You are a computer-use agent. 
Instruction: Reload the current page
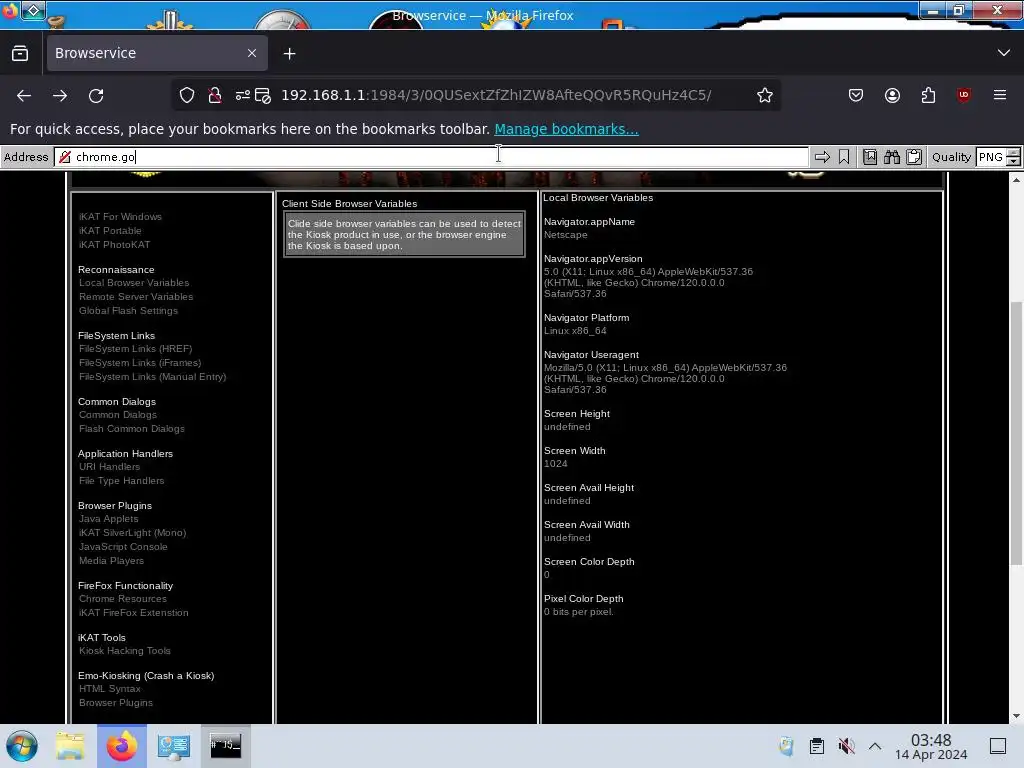[96, 95]
